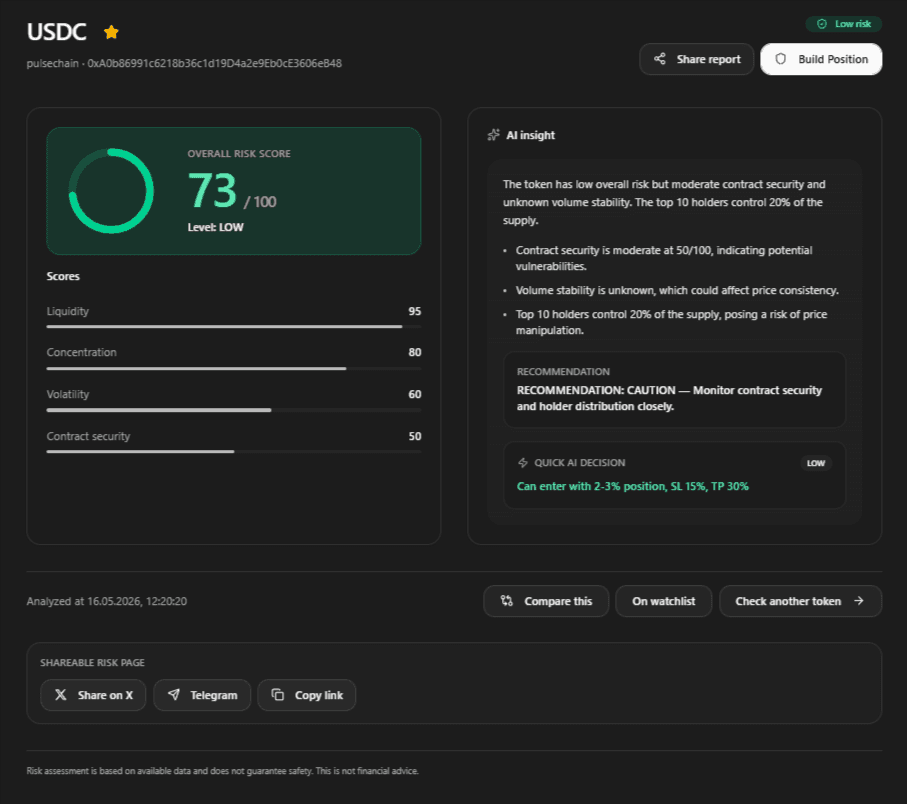Click the Compare this button
This screenshot has width=907, height=804.
(546, 601)
